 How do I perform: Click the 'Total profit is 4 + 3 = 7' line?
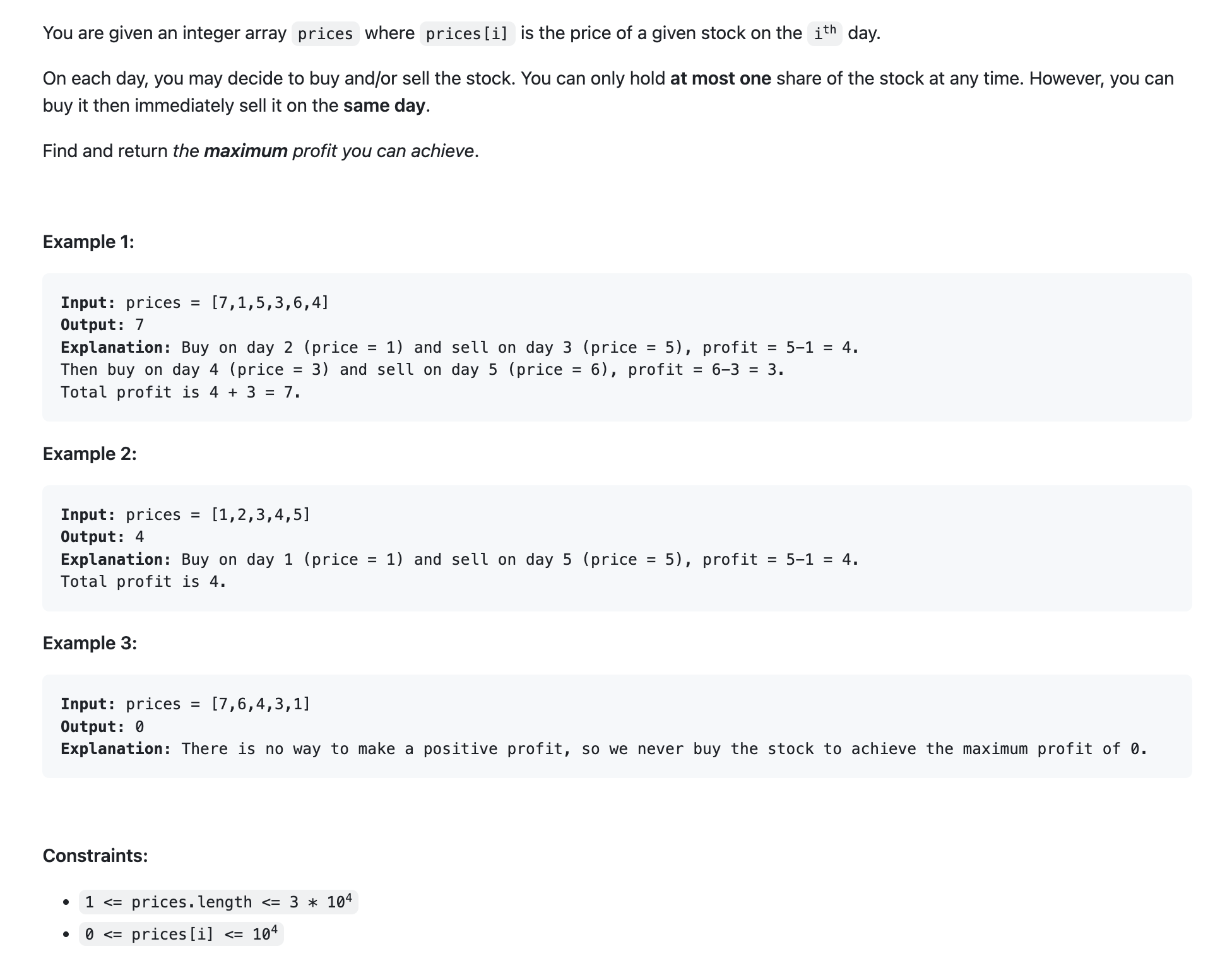click(181, 393)
